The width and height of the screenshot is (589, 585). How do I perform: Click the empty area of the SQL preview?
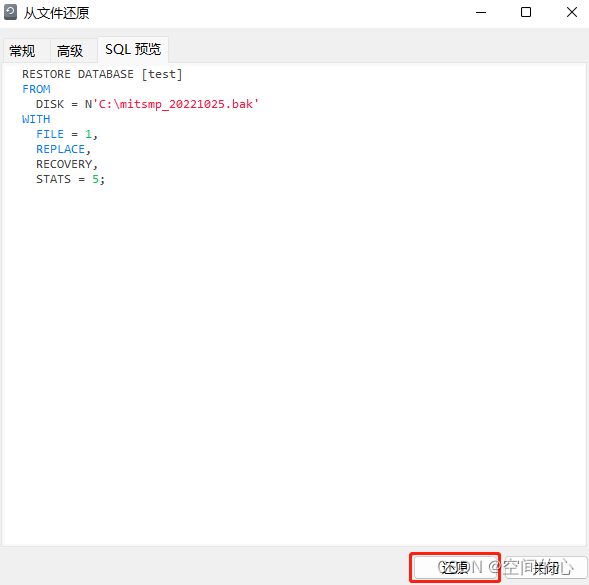[294, 357]
